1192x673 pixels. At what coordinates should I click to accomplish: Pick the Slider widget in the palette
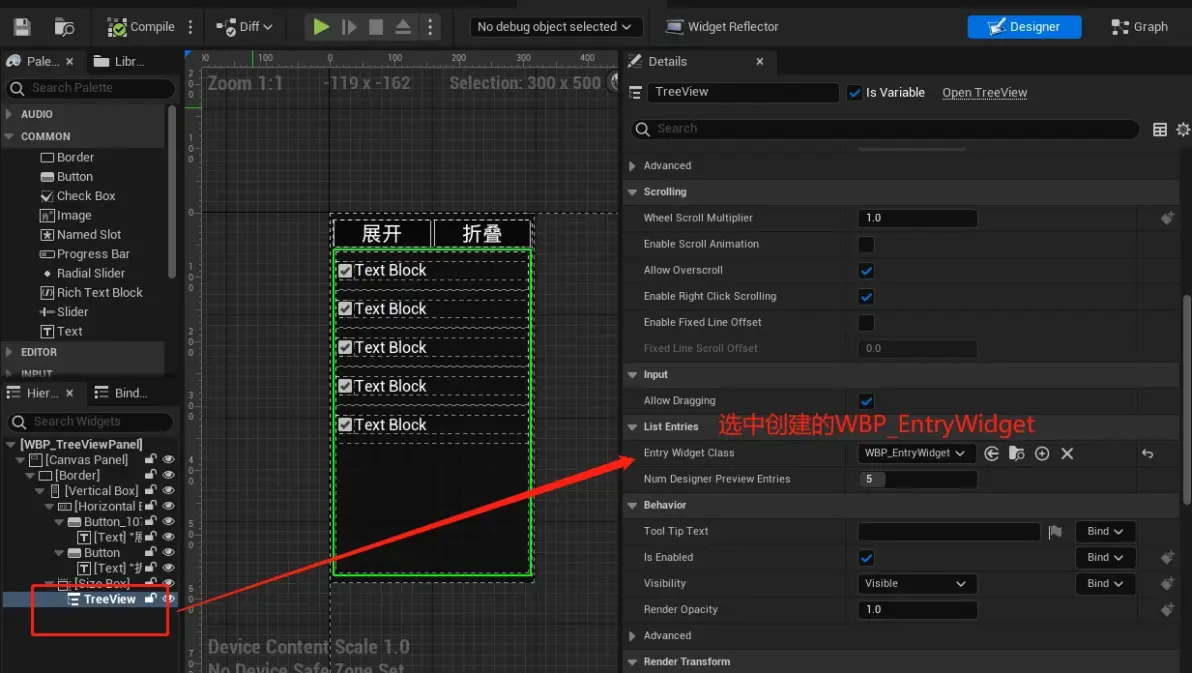(64, 312)
